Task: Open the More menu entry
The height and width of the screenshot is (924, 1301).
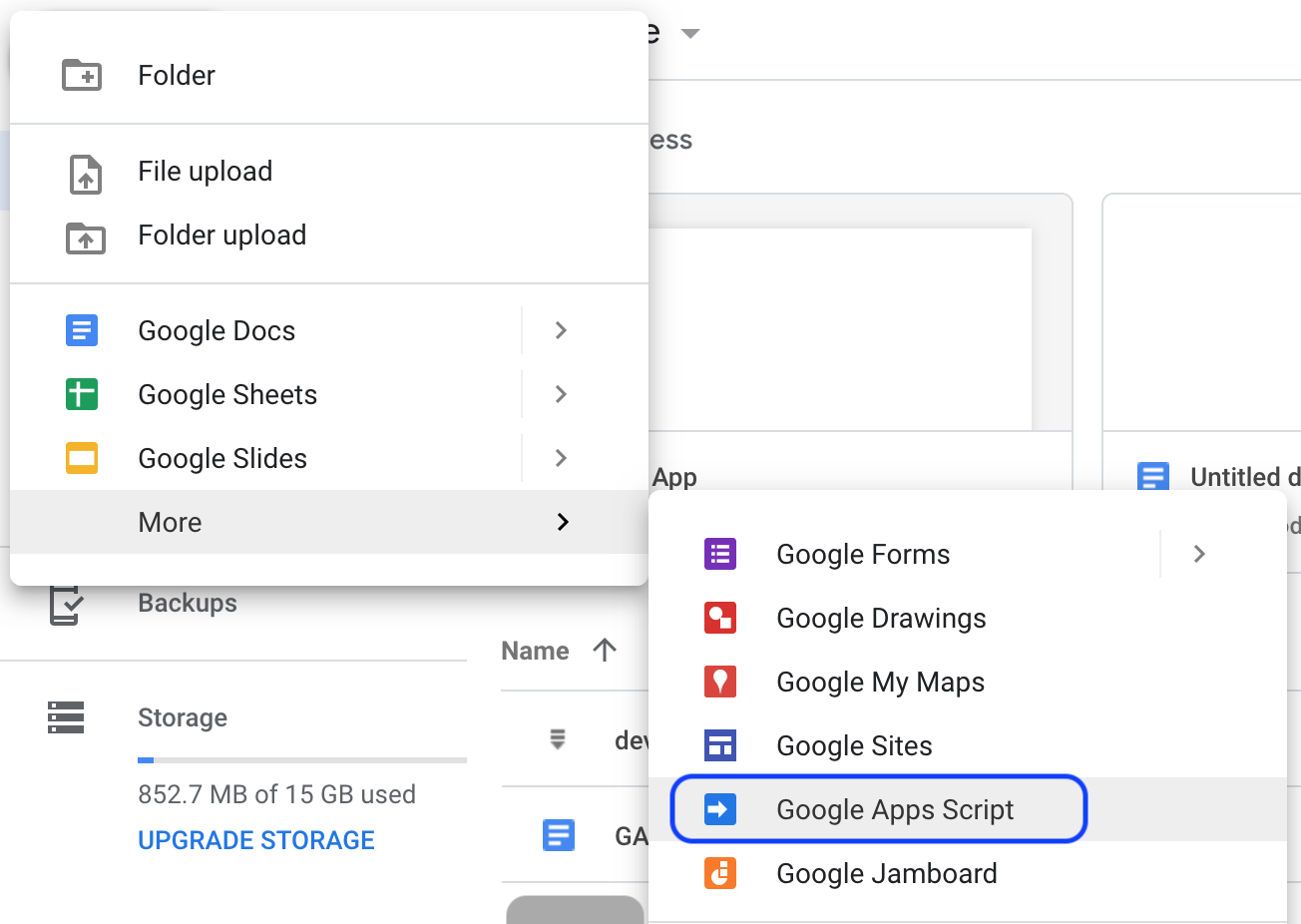Action: point(329,522)
